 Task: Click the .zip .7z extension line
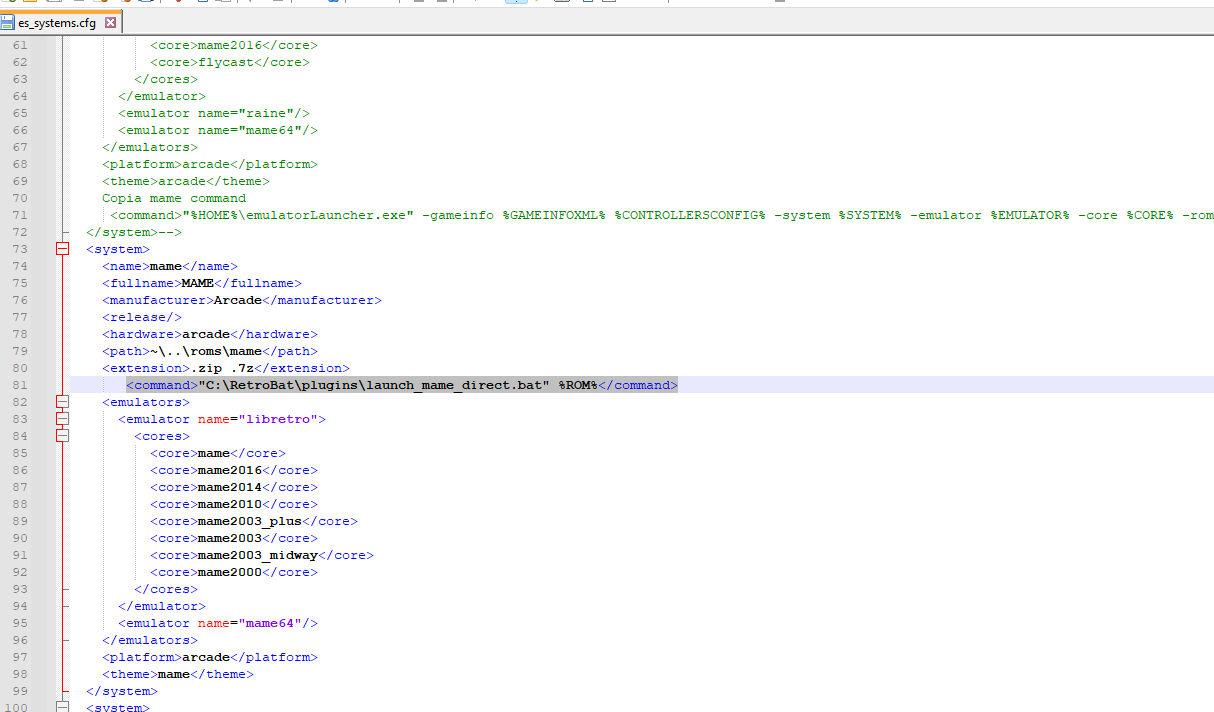225,368
